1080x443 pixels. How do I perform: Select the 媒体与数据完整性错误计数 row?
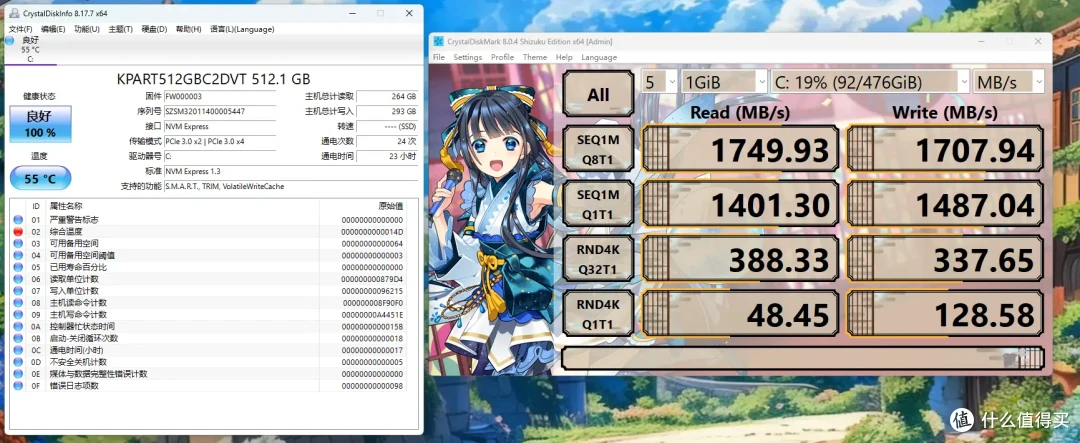(208, 374)
